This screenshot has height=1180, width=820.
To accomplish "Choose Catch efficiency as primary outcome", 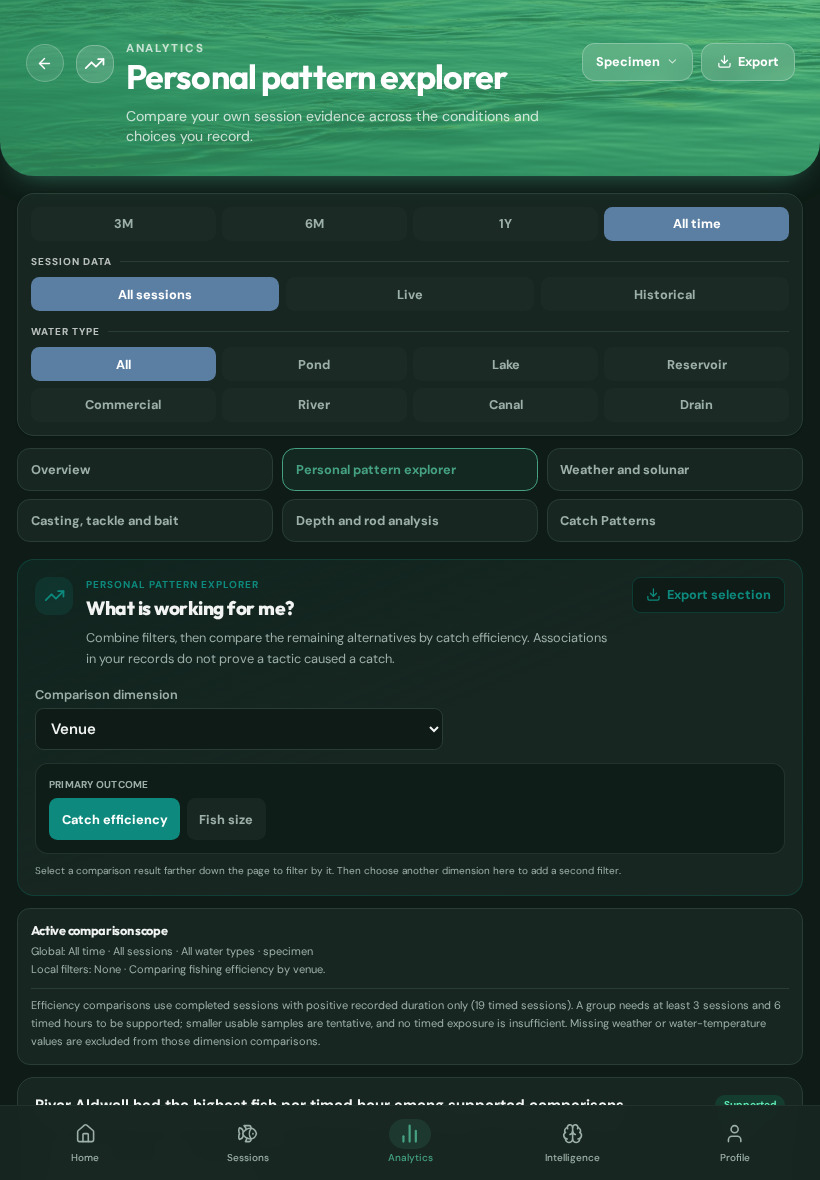I will (x=114, y=819).
